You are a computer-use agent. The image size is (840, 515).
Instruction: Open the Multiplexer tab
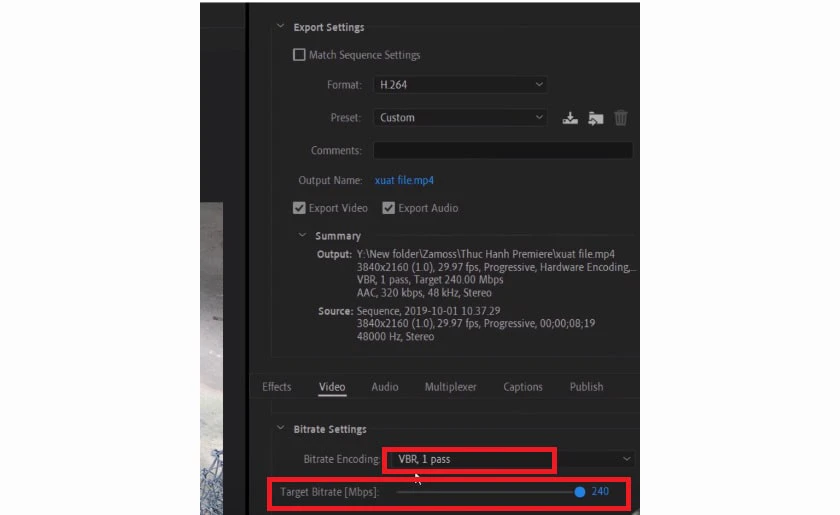451,386
